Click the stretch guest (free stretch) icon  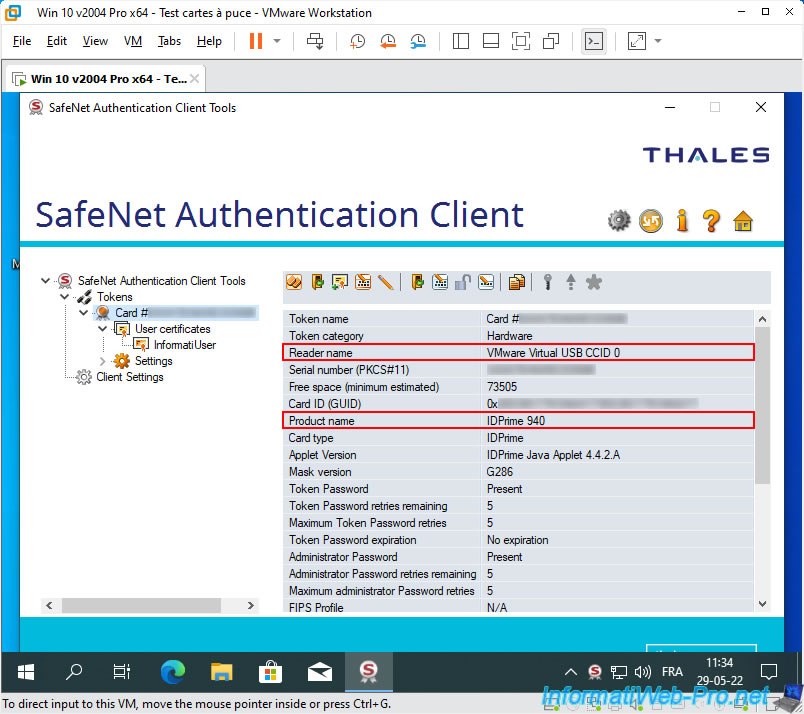click(637, 41)
